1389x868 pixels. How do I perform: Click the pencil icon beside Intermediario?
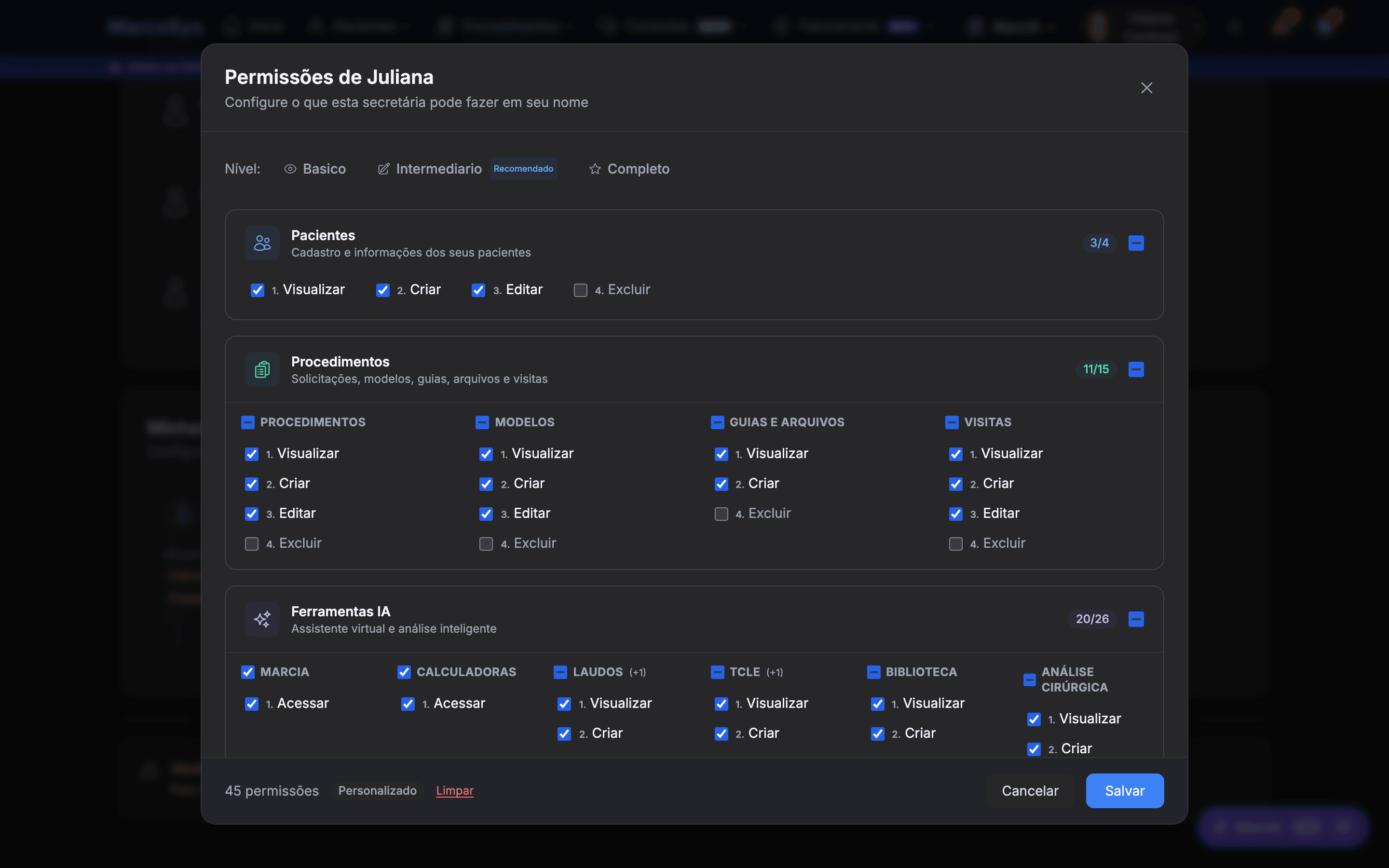383,169
